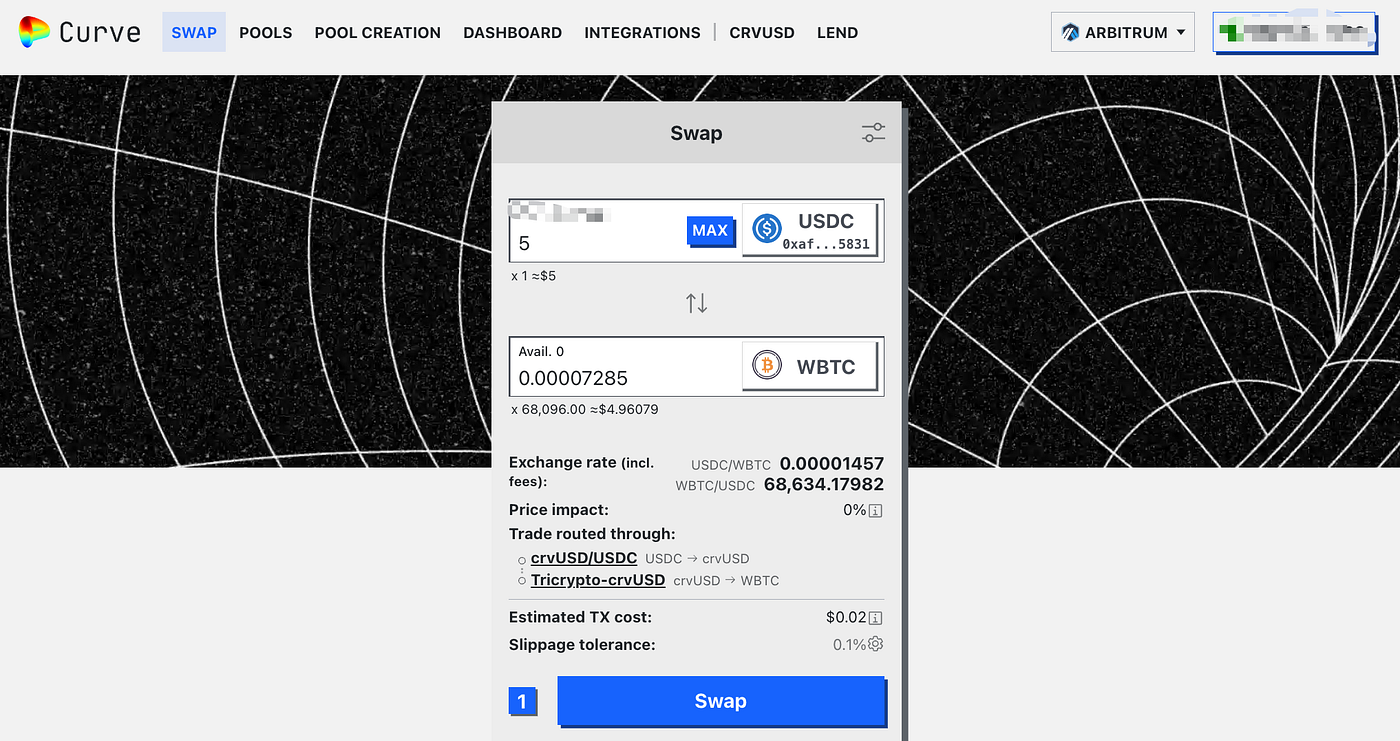Click the MAX button
Viewport: 1400px width, 741px height.
pos(711,230)
